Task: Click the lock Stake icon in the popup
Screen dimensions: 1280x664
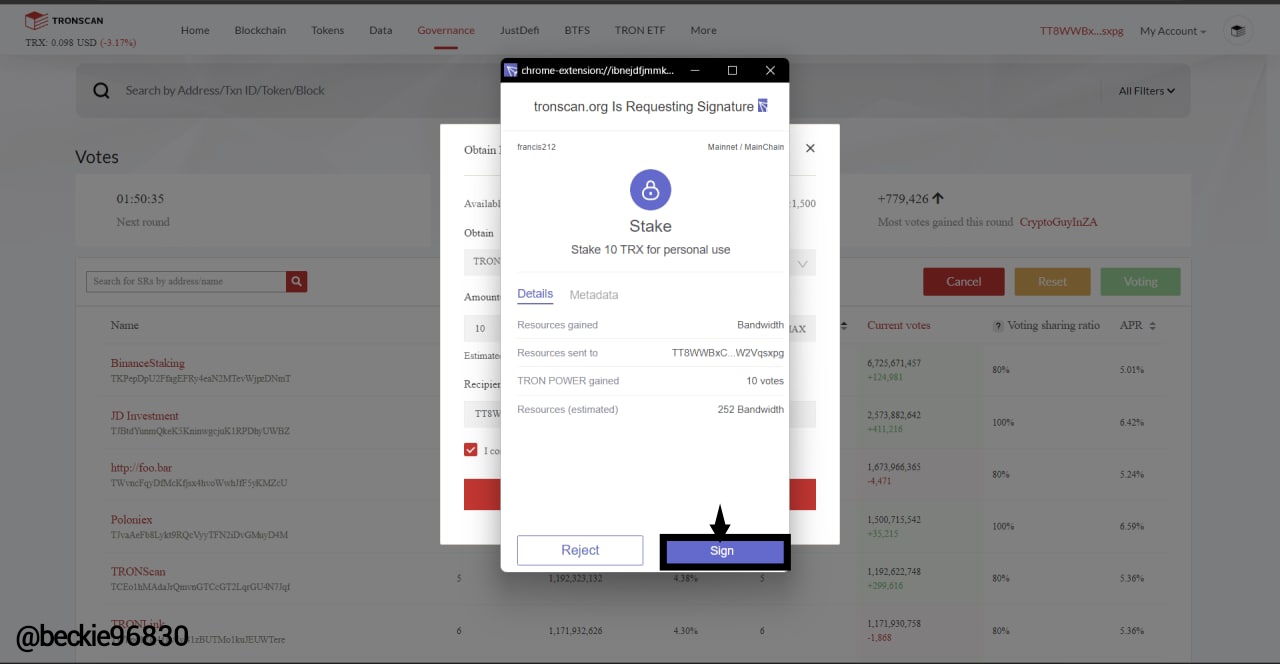Action: (650, 189)
